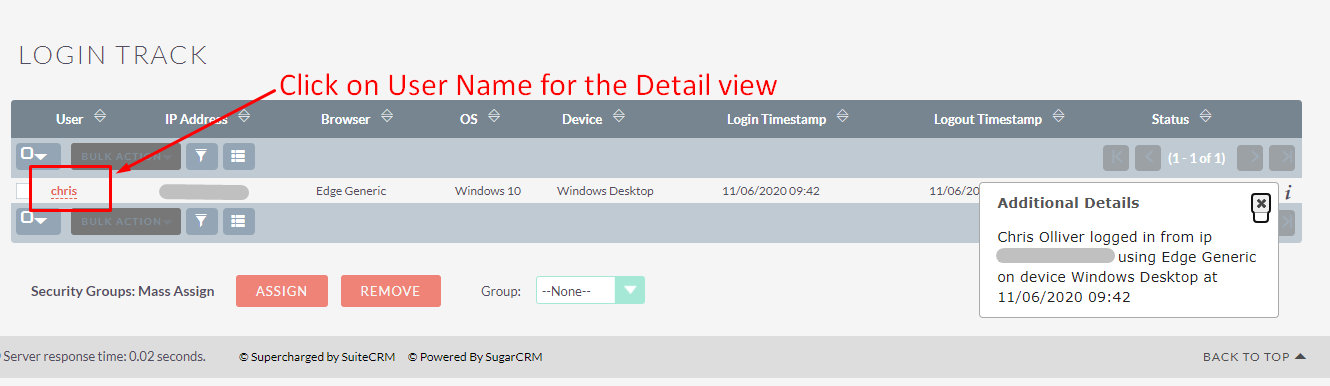Expand the Group --None-- dropdown

590,291
